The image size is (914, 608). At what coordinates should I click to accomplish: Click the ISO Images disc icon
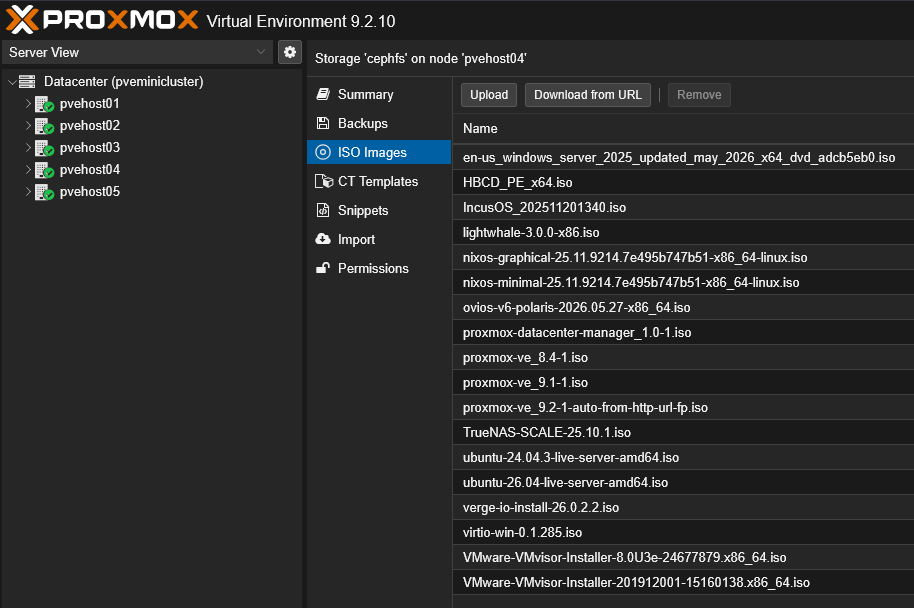pyautogui.click(x=323, y=152)
